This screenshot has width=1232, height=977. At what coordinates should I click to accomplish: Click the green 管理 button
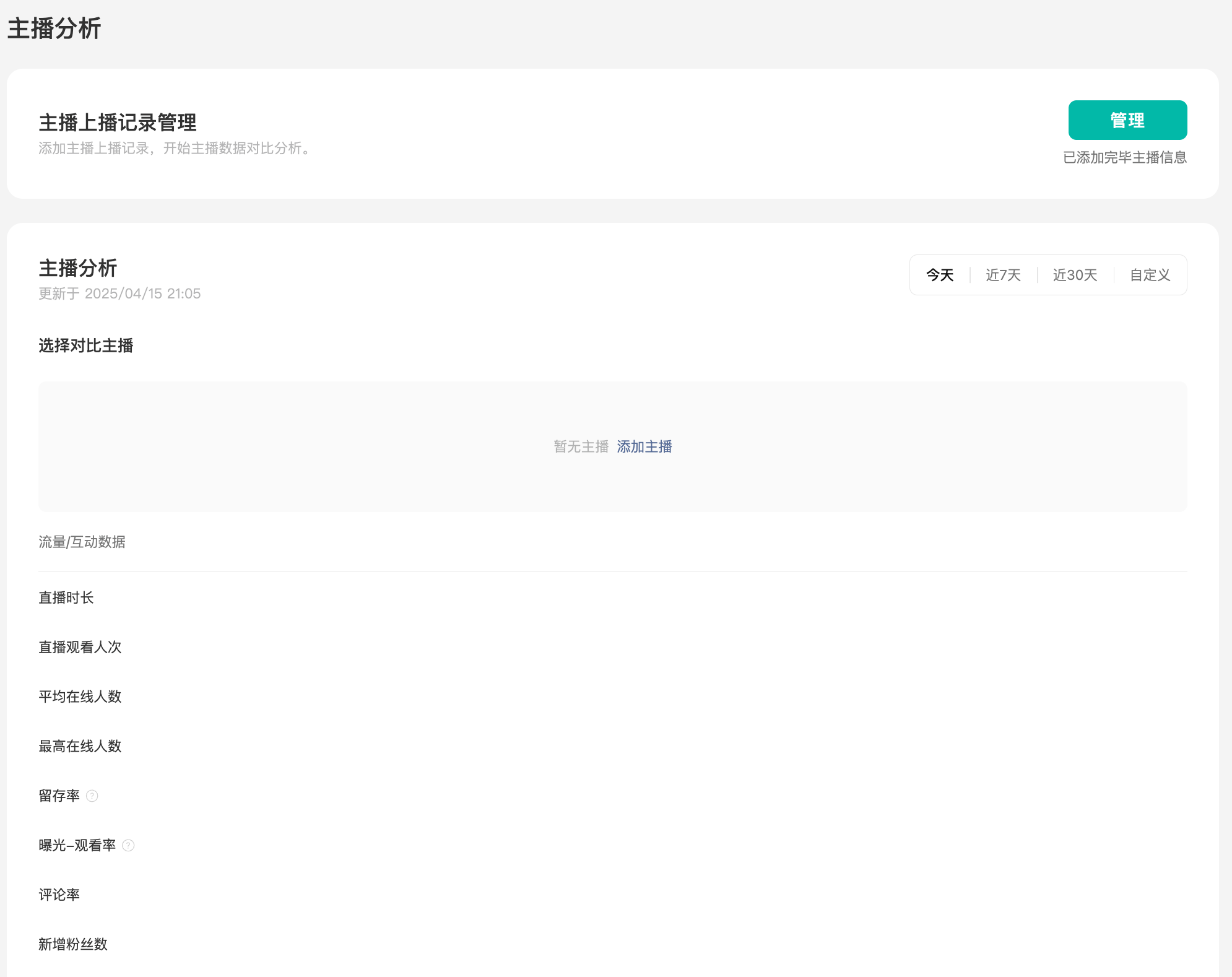[1127, 120]
